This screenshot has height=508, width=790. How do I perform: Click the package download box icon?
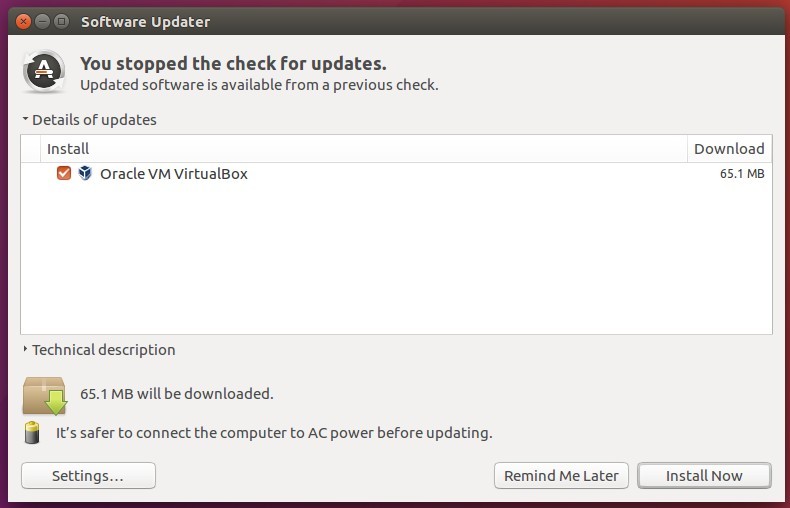[x=44, y=396]
